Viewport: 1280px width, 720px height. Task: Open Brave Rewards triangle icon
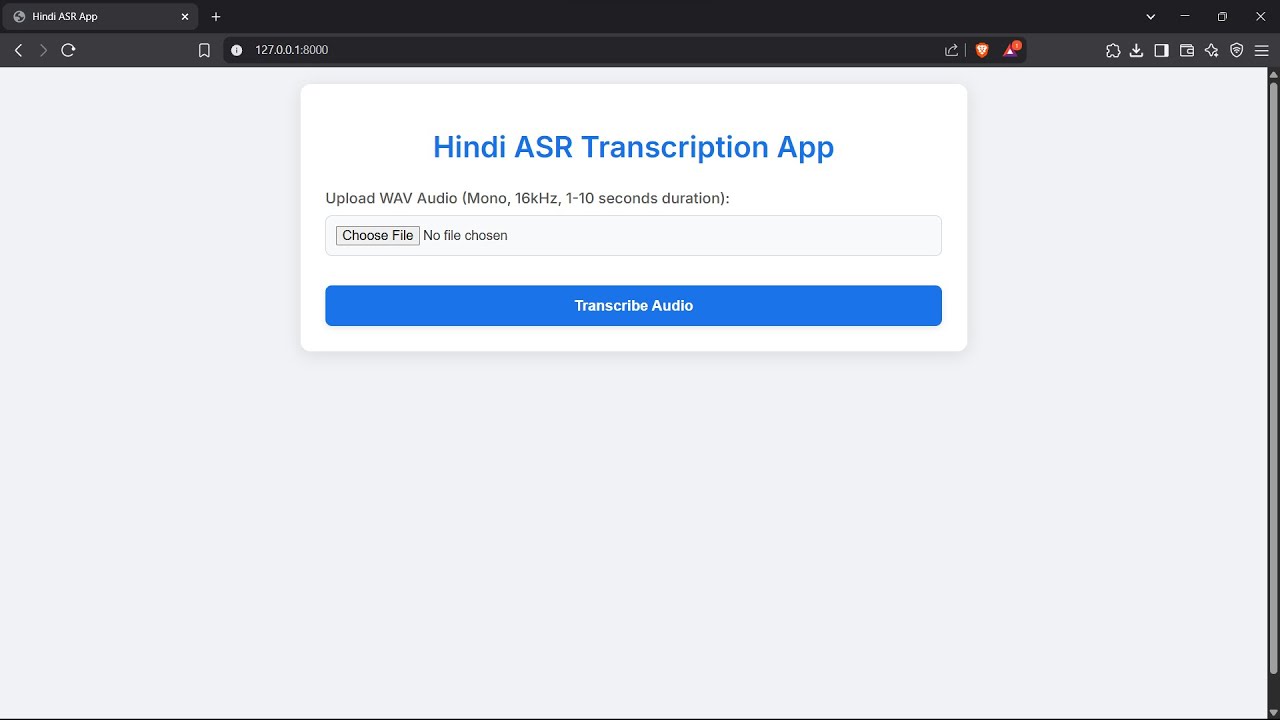pos(1011,50)
